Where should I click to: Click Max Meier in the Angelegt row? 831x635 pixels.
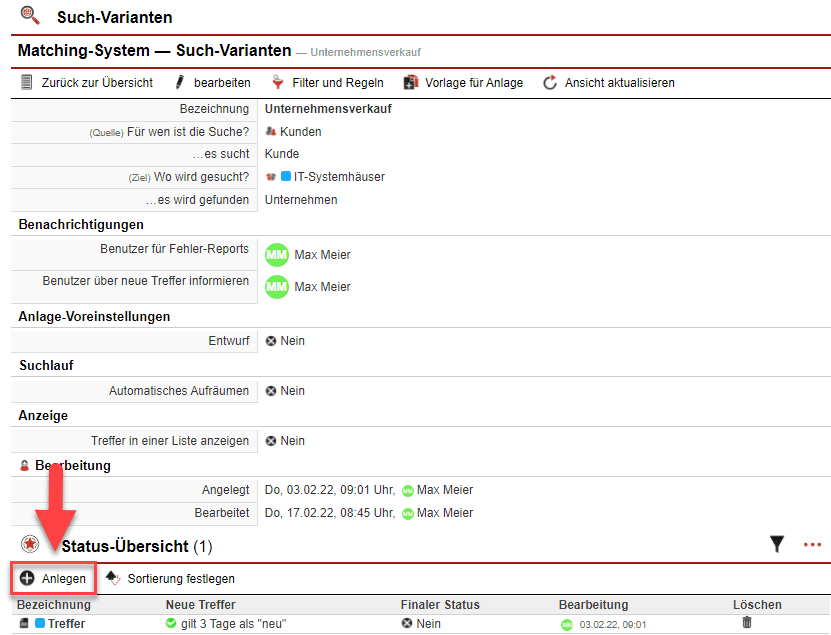tap(444, 491)
